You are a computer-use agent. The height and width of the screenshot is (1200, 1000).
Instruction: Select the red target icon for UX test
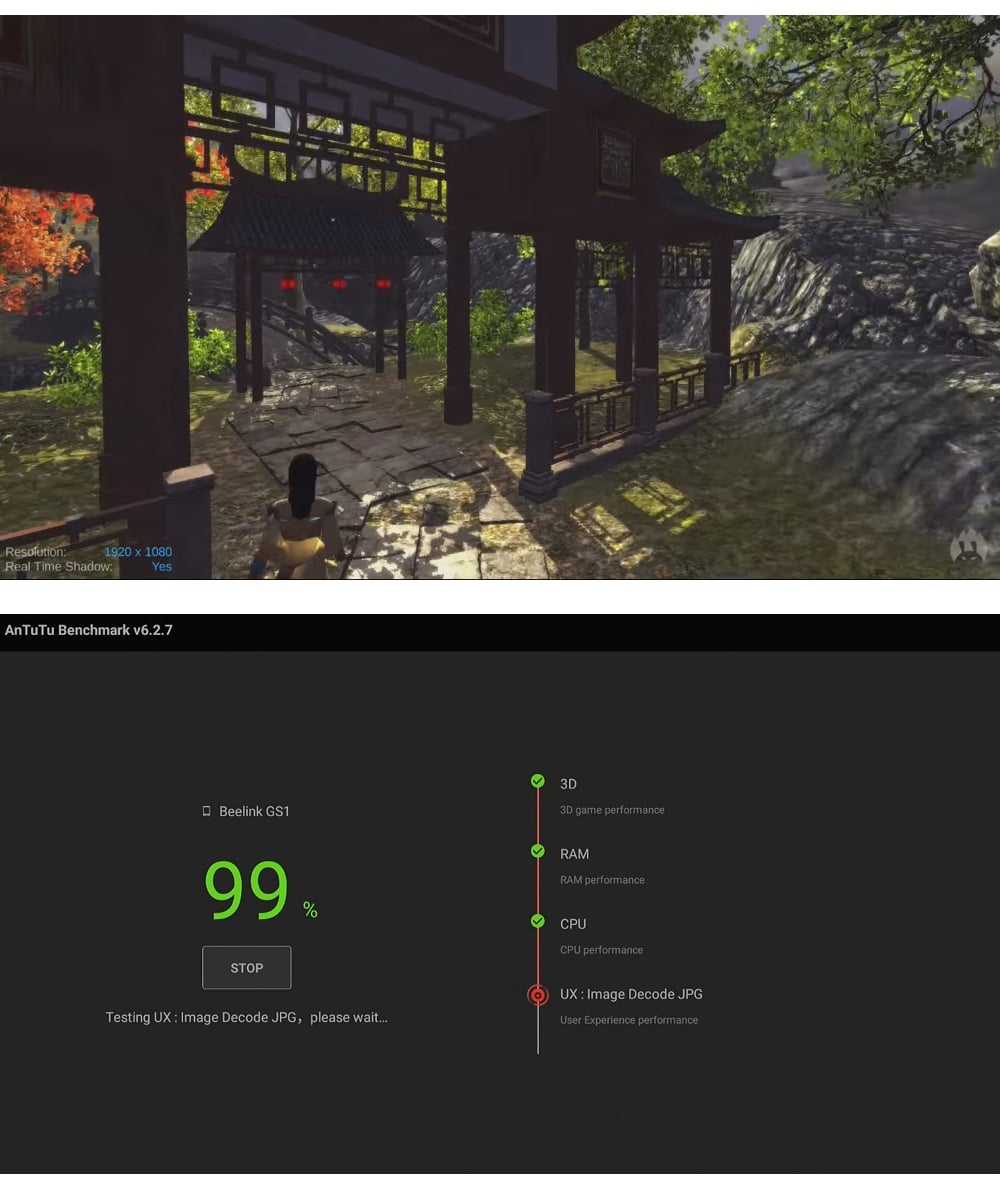pyautogui.click(x=538, y=995)
